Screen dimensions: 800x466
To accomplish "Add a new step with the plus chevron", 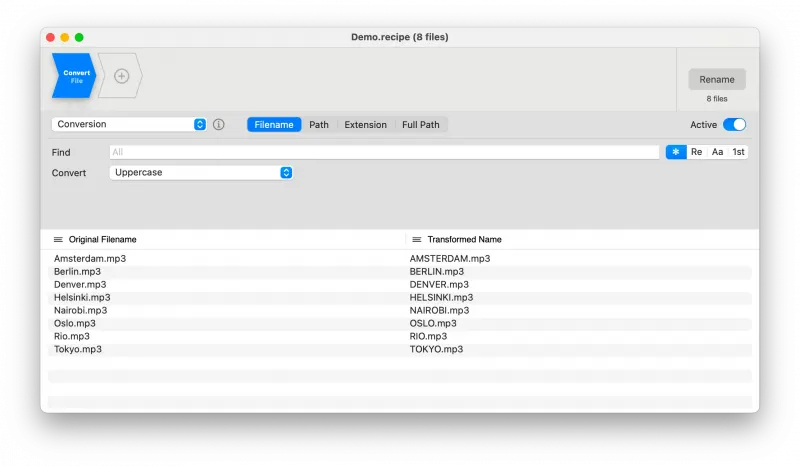I will point(121,76).
